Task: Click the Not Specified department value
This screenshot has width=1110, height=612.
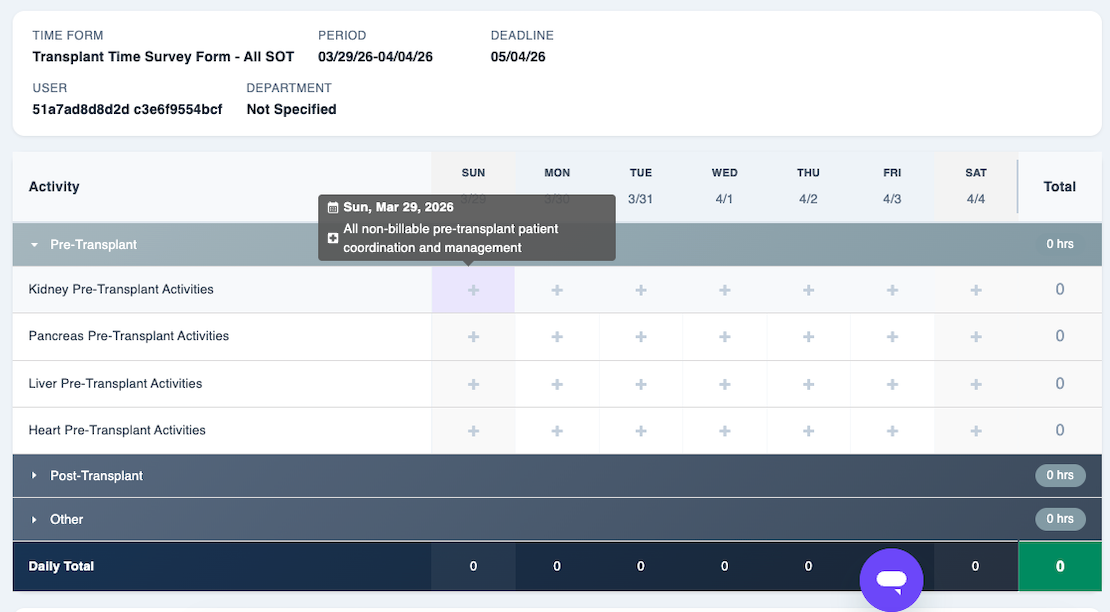Action: 291,109
